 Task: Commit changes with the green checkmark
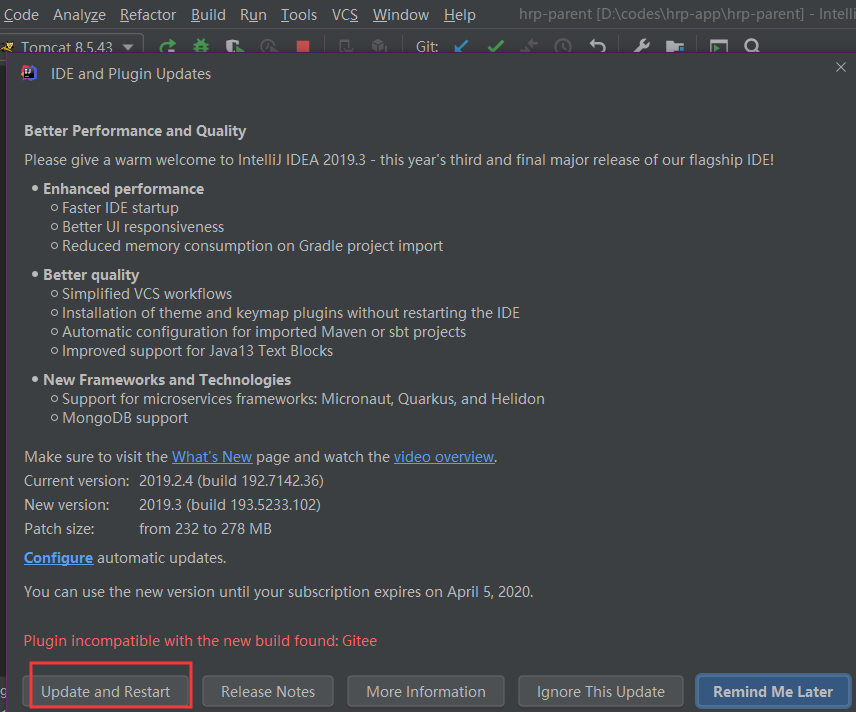click(x=496, y=46)
